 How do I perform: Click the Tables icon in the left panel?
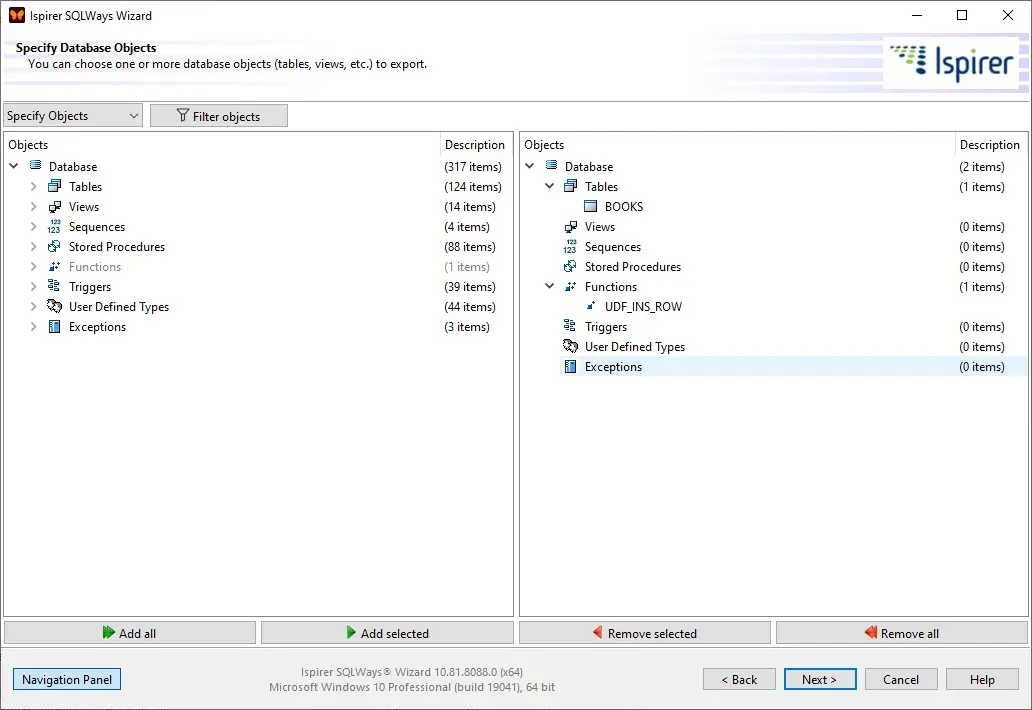[x=55, y=186]
